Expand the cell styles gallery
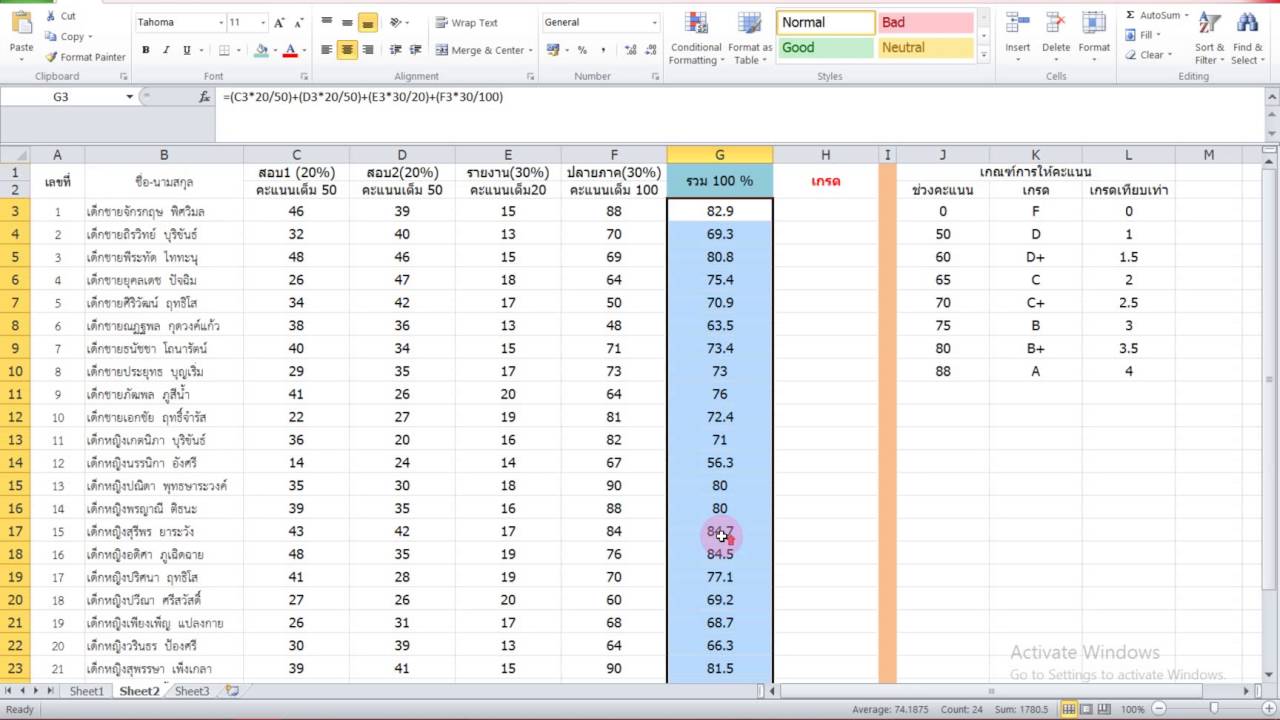Screen dimensions: 1280x720 click(984, 55)
